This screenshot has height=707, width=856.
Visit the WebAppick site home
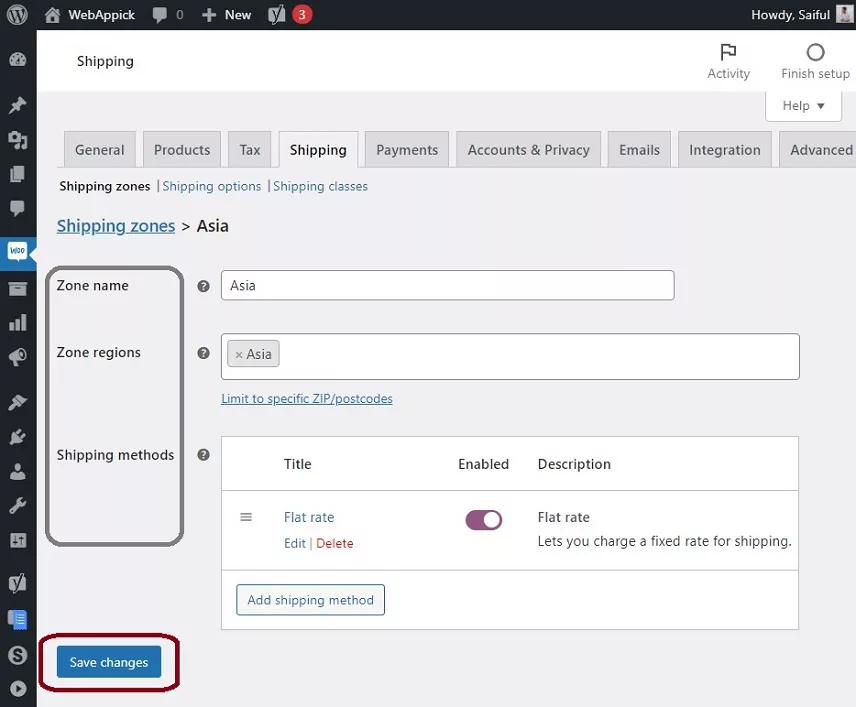click(90, 15)
